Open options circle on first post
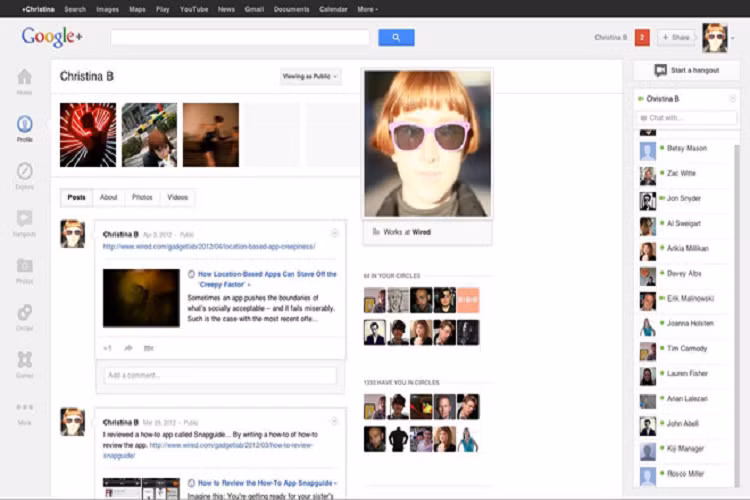 [335, 234]
